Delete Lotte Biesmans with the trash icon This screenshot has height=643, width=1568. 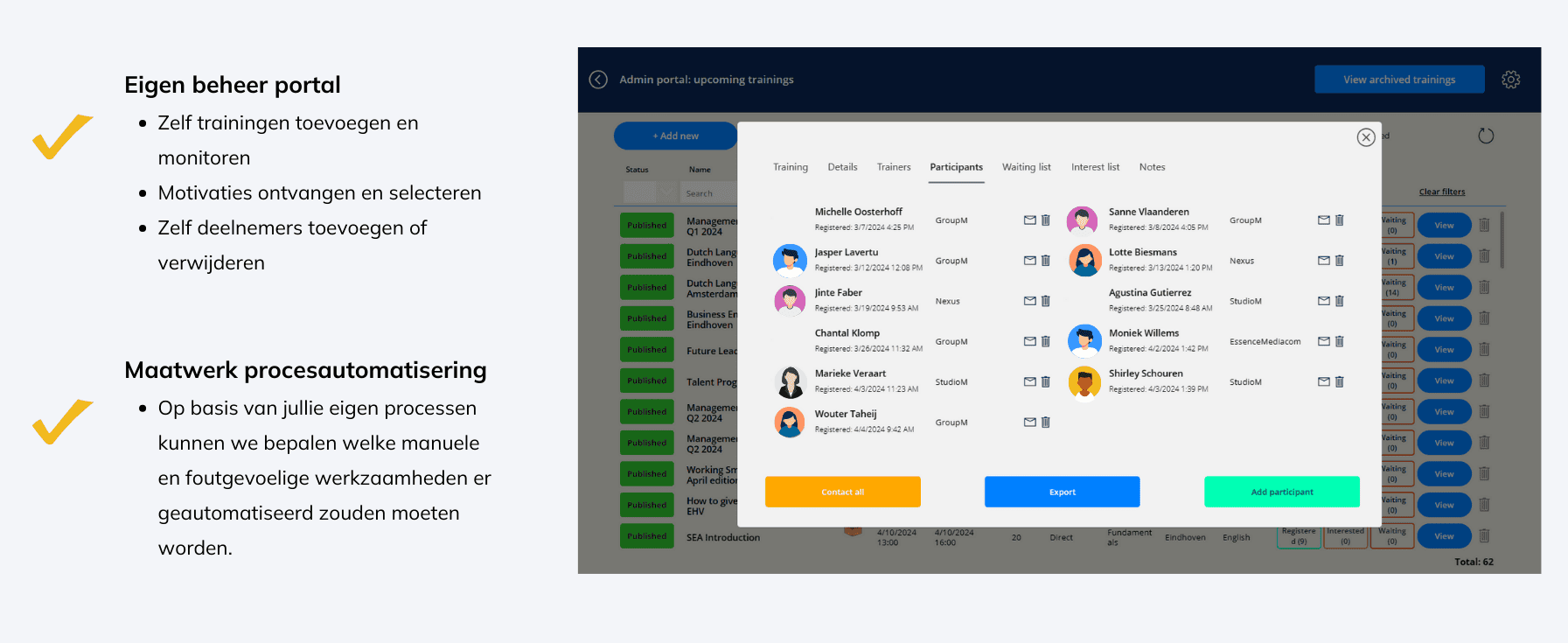(x=1339, y=261)
